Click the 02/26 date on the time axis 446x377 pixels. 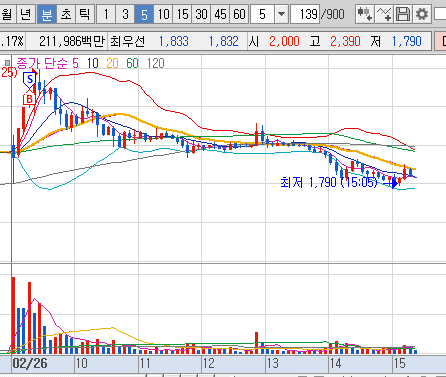[30, 363]
